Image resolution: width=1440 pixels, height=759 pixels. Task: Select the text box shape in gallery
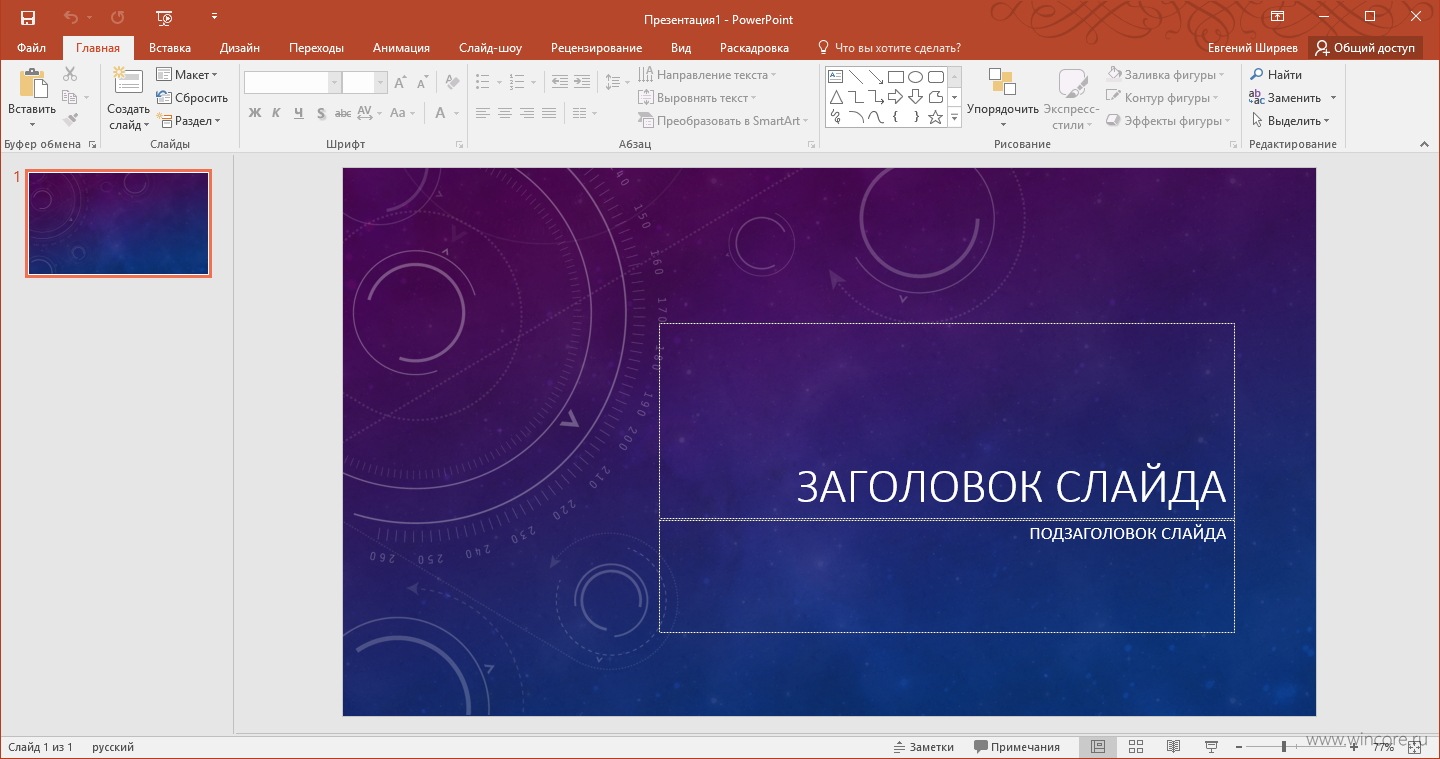click(835, 76)
